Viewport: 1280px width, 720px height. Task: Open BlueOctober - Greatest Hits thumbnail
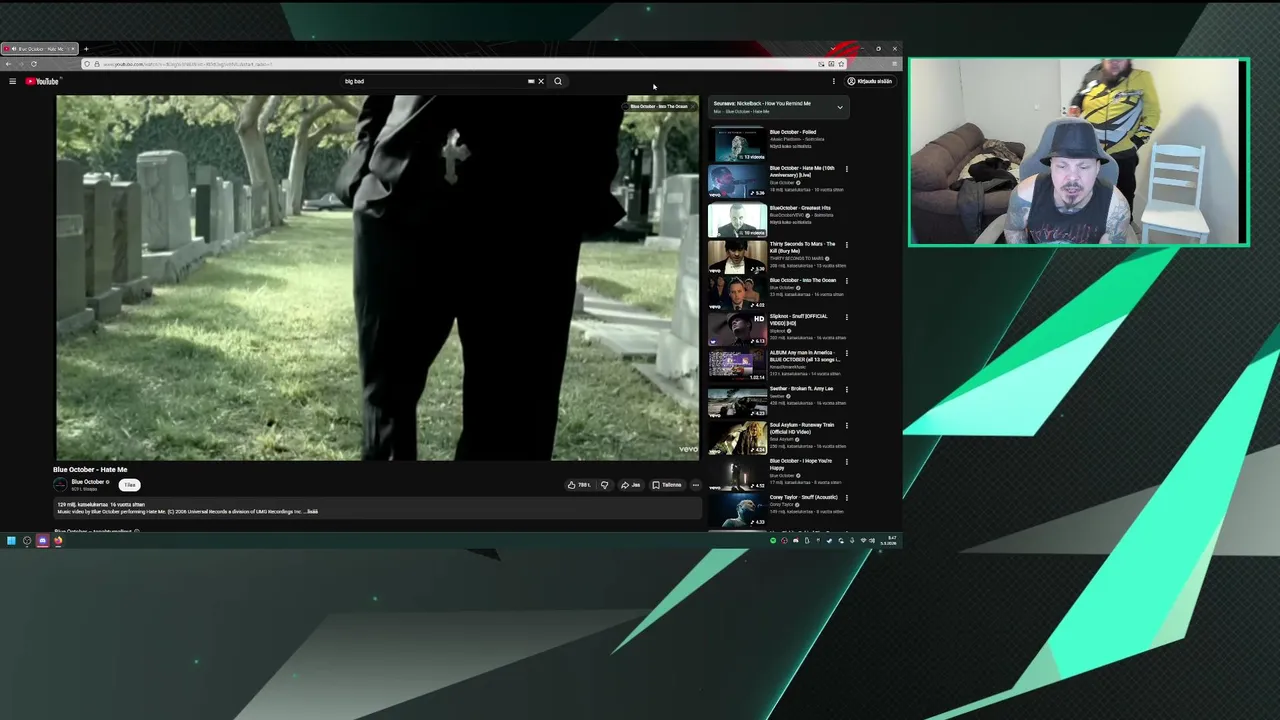click(737, 220)
